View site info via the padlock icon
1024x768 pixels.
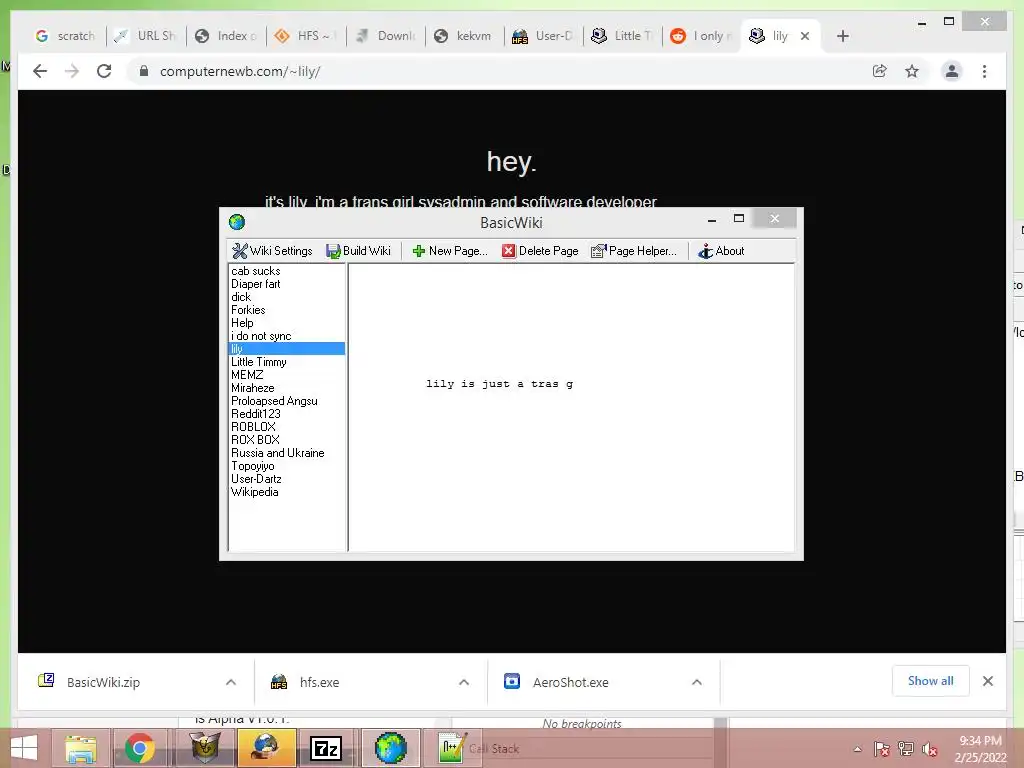(x=144, y=71)
